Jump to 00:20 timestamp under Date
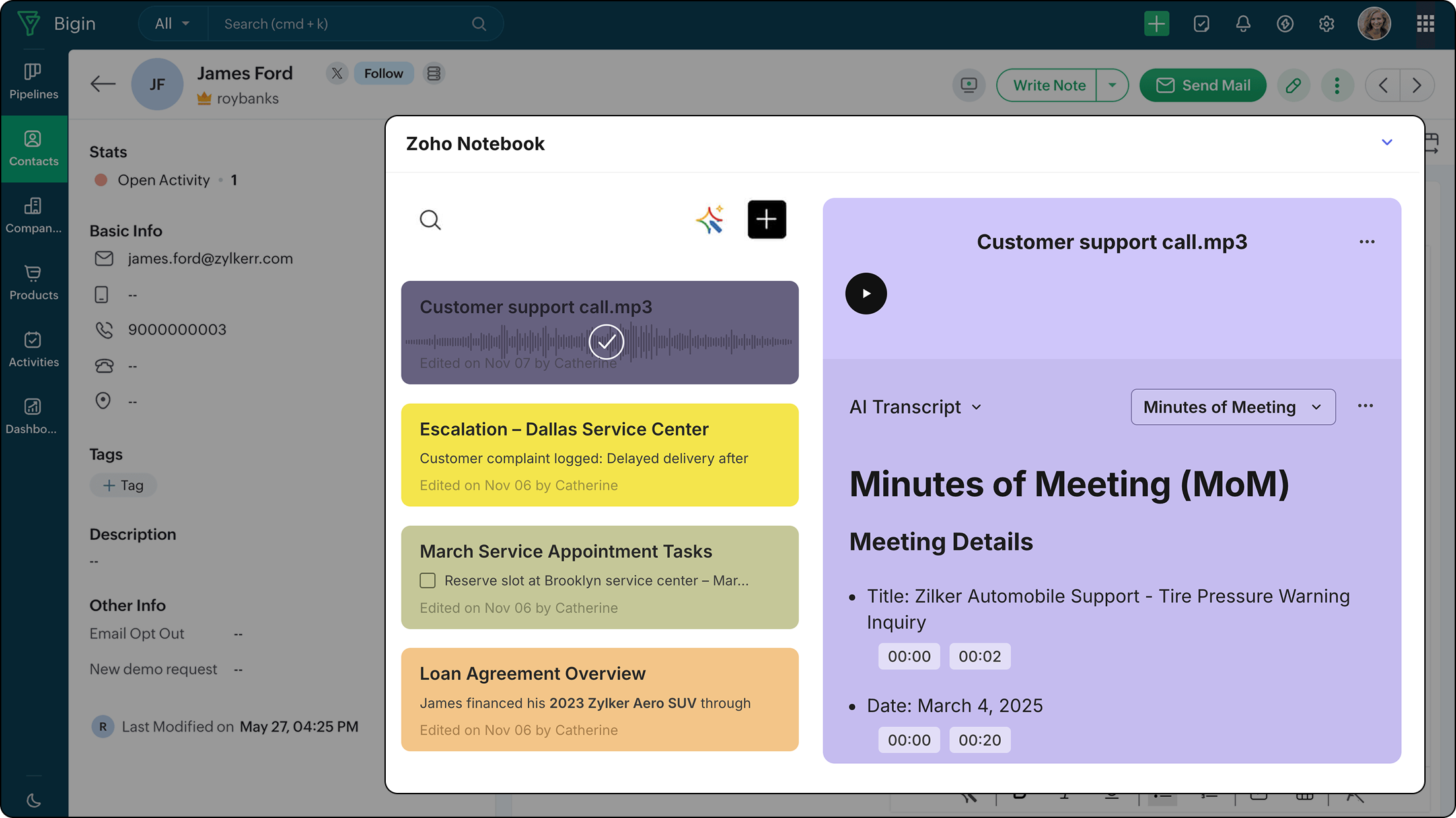This screenshot has width=1456, height=818. (x=980, y=740)
